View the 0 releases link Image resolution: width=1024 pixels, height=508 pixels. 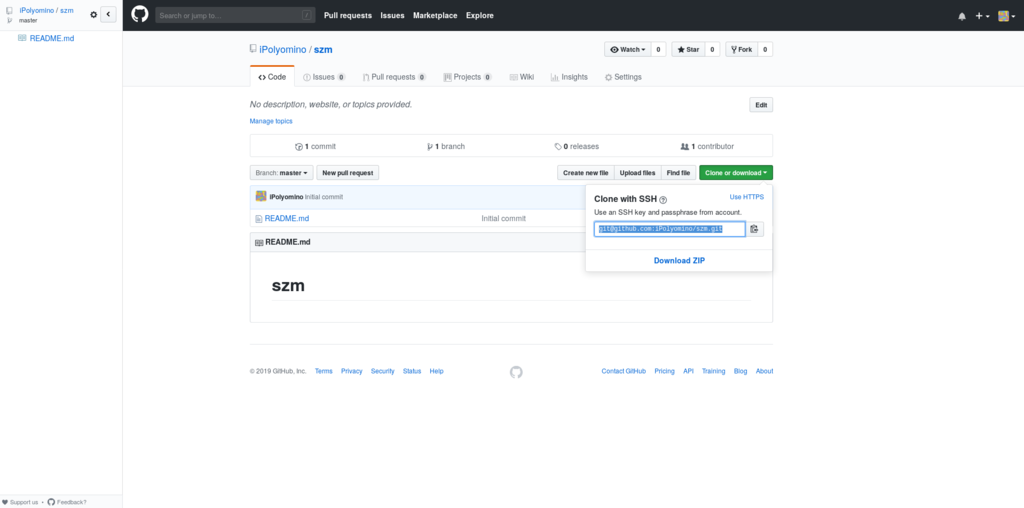[577, 147]
